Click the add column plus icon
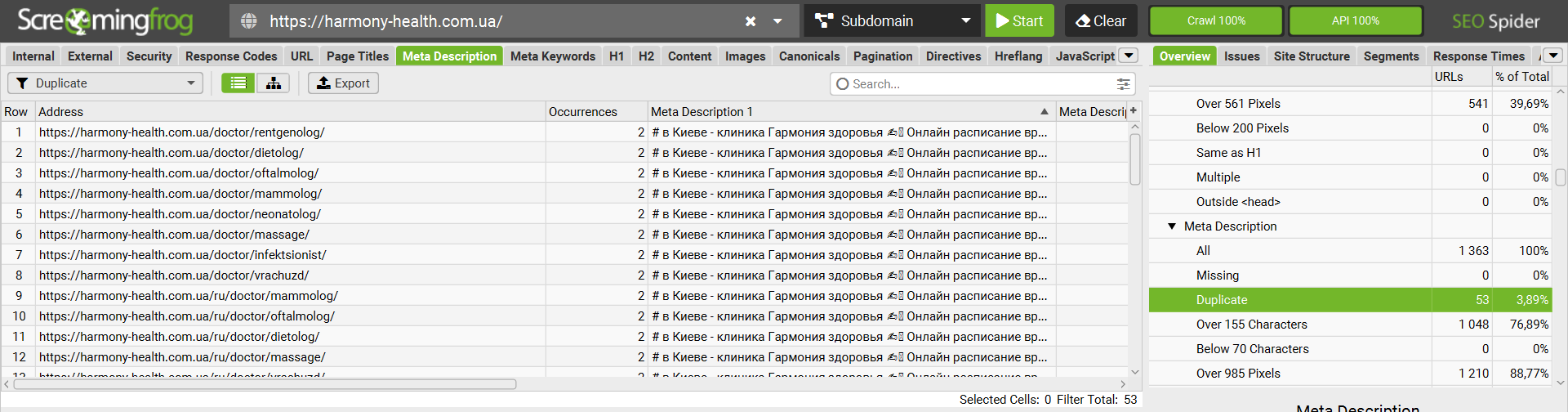 (x=1134, y=111)
